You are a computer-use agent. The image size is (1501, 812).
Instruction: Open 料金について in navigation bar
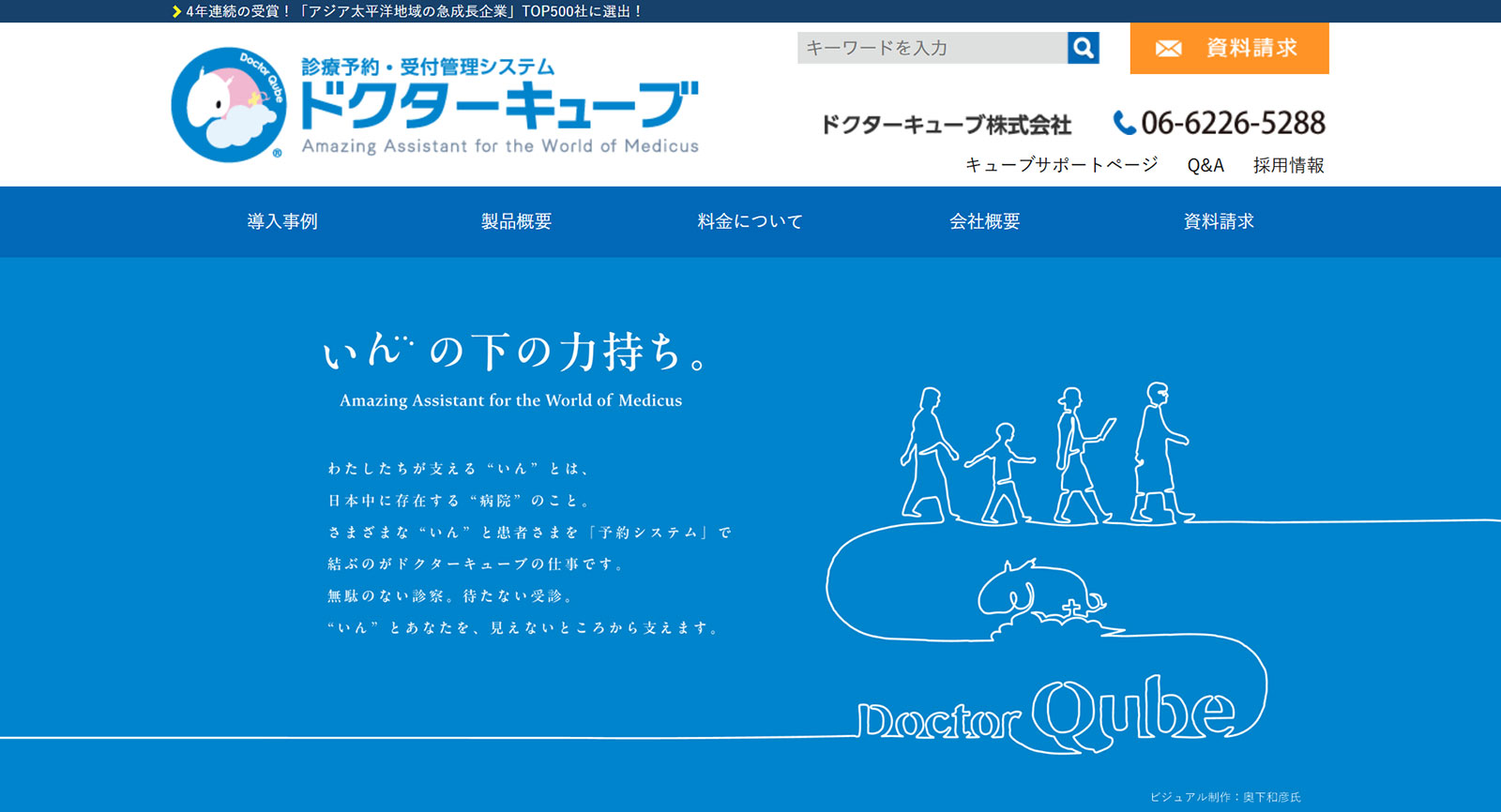(750, 221)
